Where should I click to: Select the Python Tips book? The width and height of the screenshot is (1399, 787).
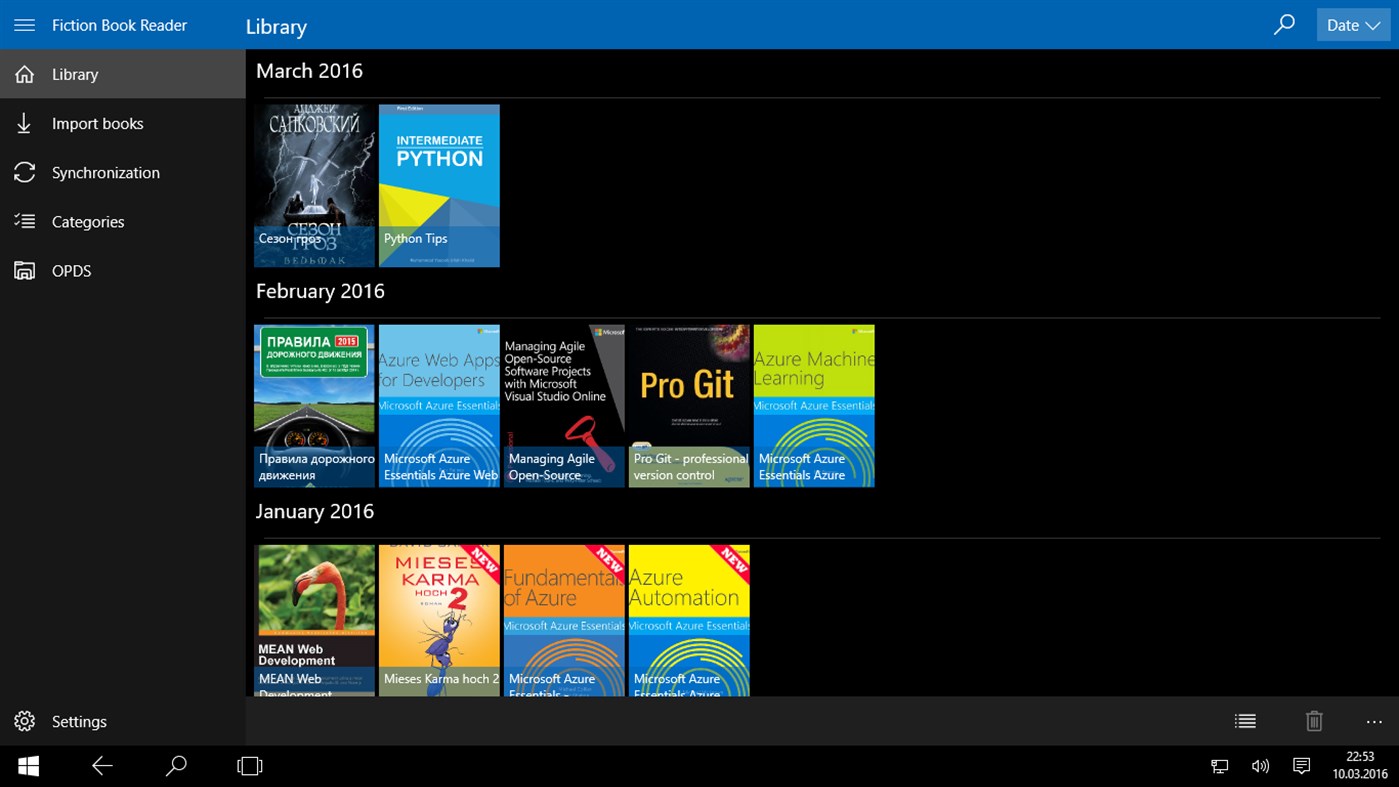tap(438, 185)
